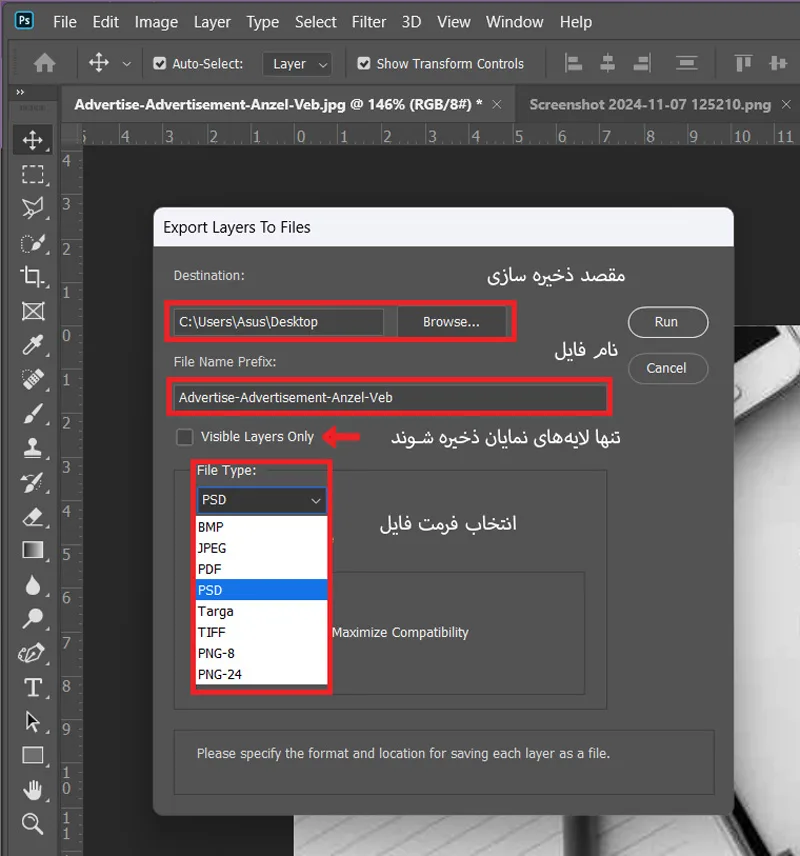Select the Rectangle shape tool

tap(33, 756)
